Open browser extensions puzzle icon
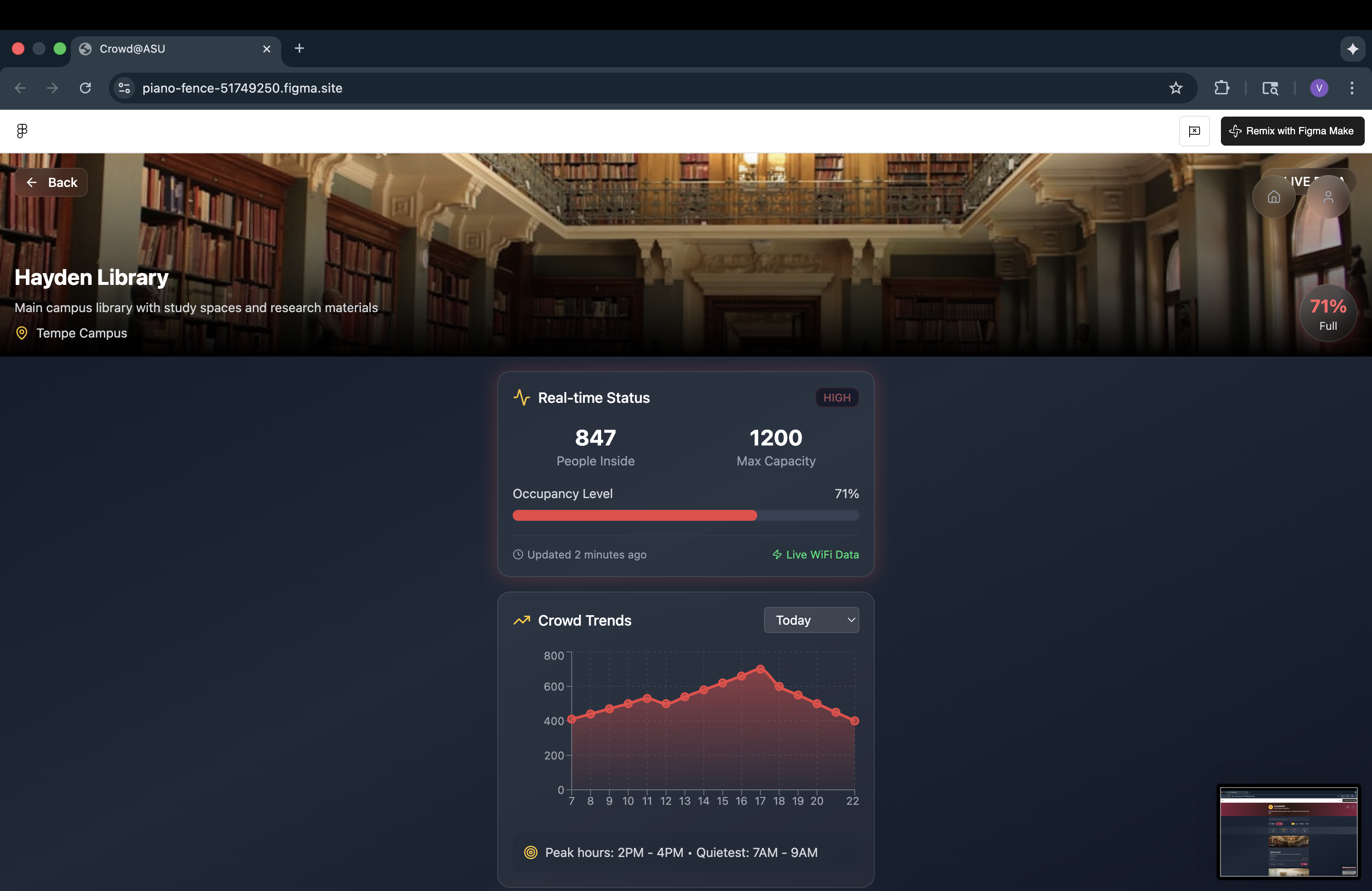This screenshot has height=891, width=1372. pos(1221,88)
